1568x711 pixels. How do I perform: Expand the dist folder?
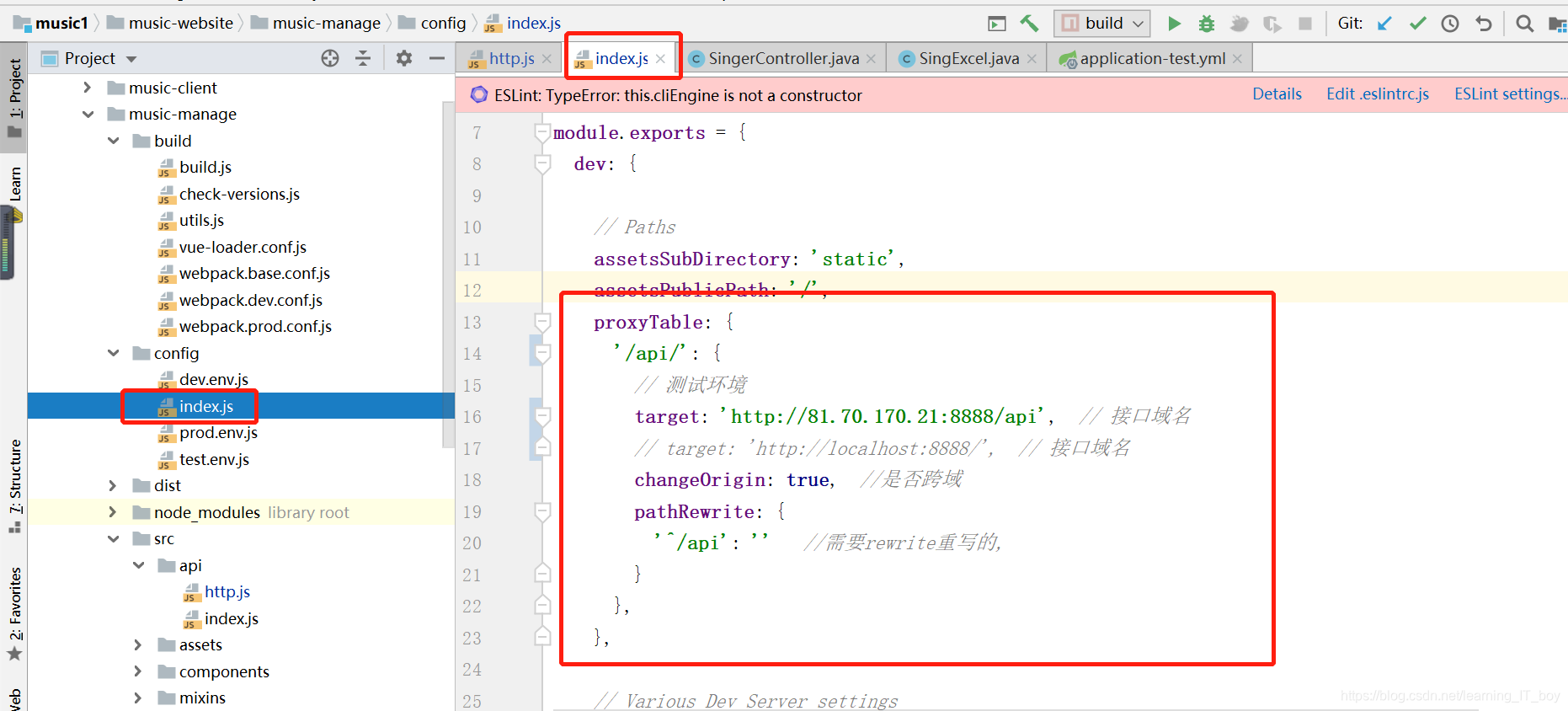point(112,485)
